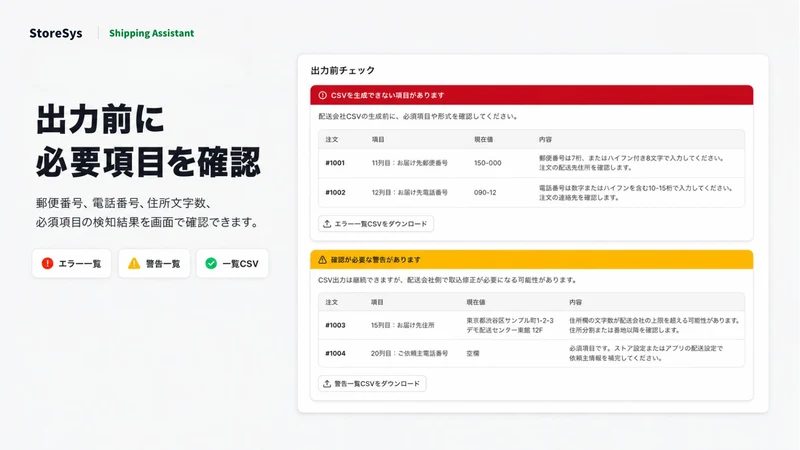This screenshot has width=800, height=450.
Task: Open the Shipping Assistant link
Action: tap(152, 33)
